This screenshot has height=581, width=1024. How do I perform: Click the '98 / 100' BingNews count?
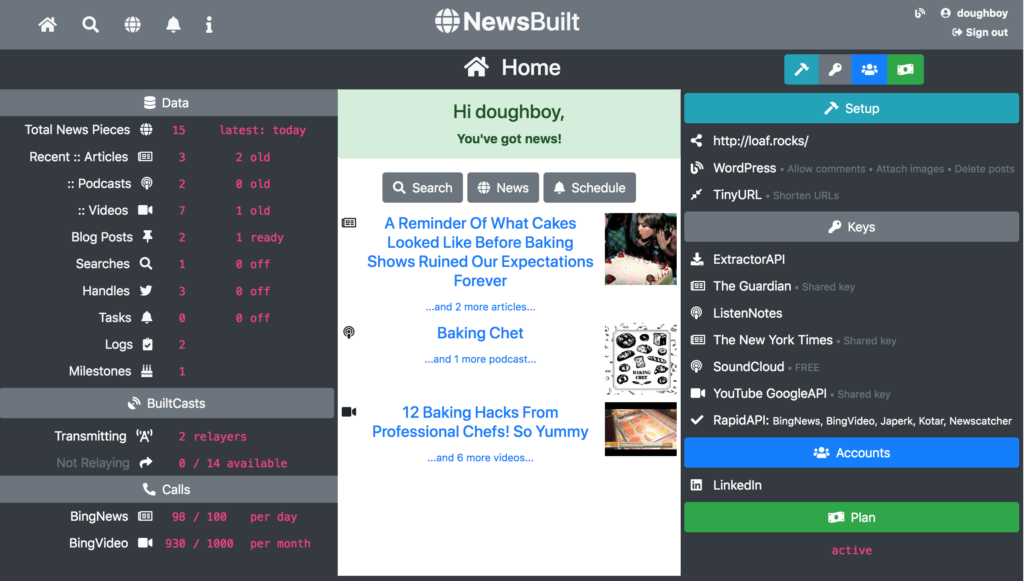click(199, 517)
